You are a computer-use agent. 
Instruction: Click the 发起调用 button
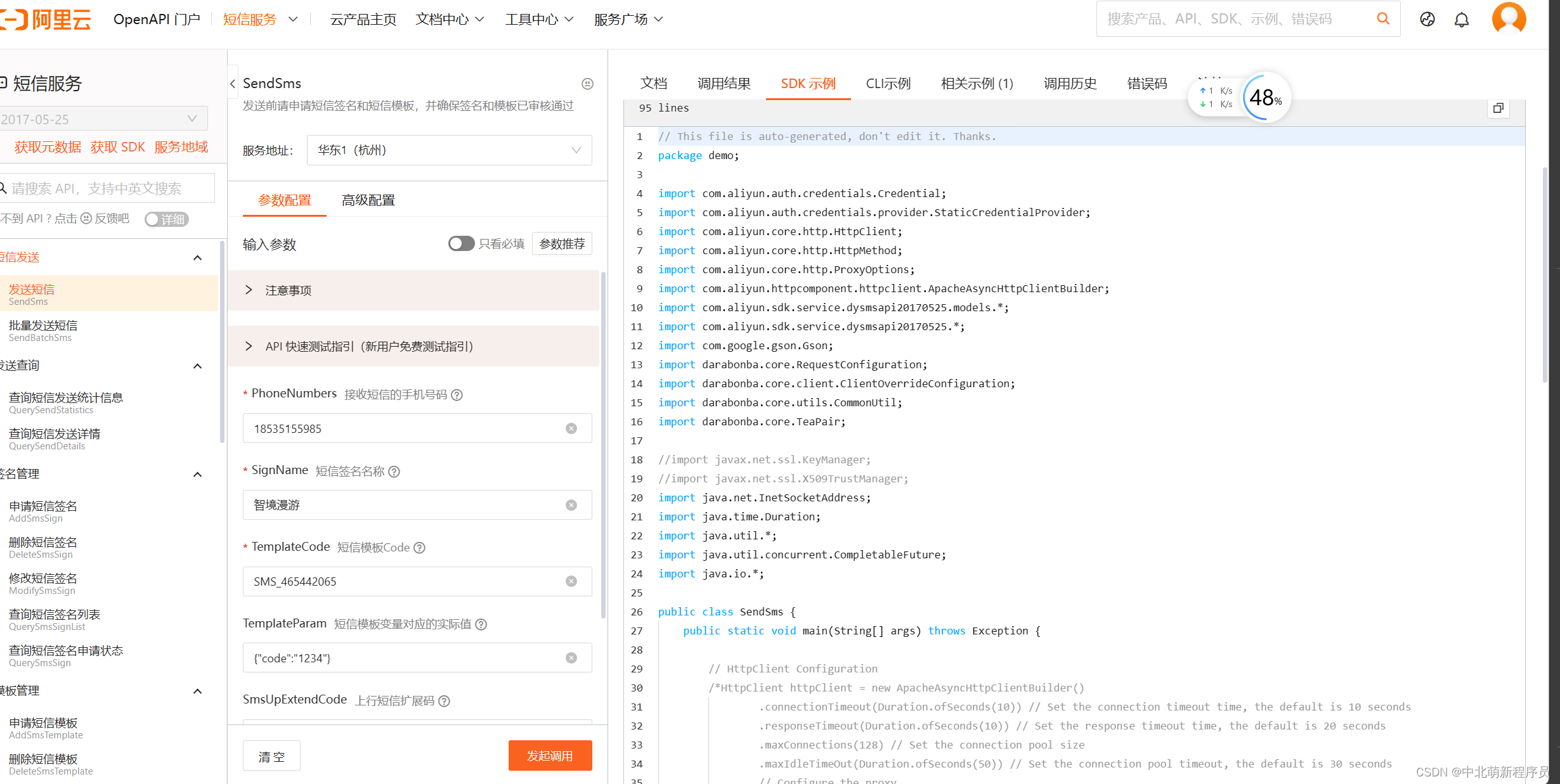[550, 755]
